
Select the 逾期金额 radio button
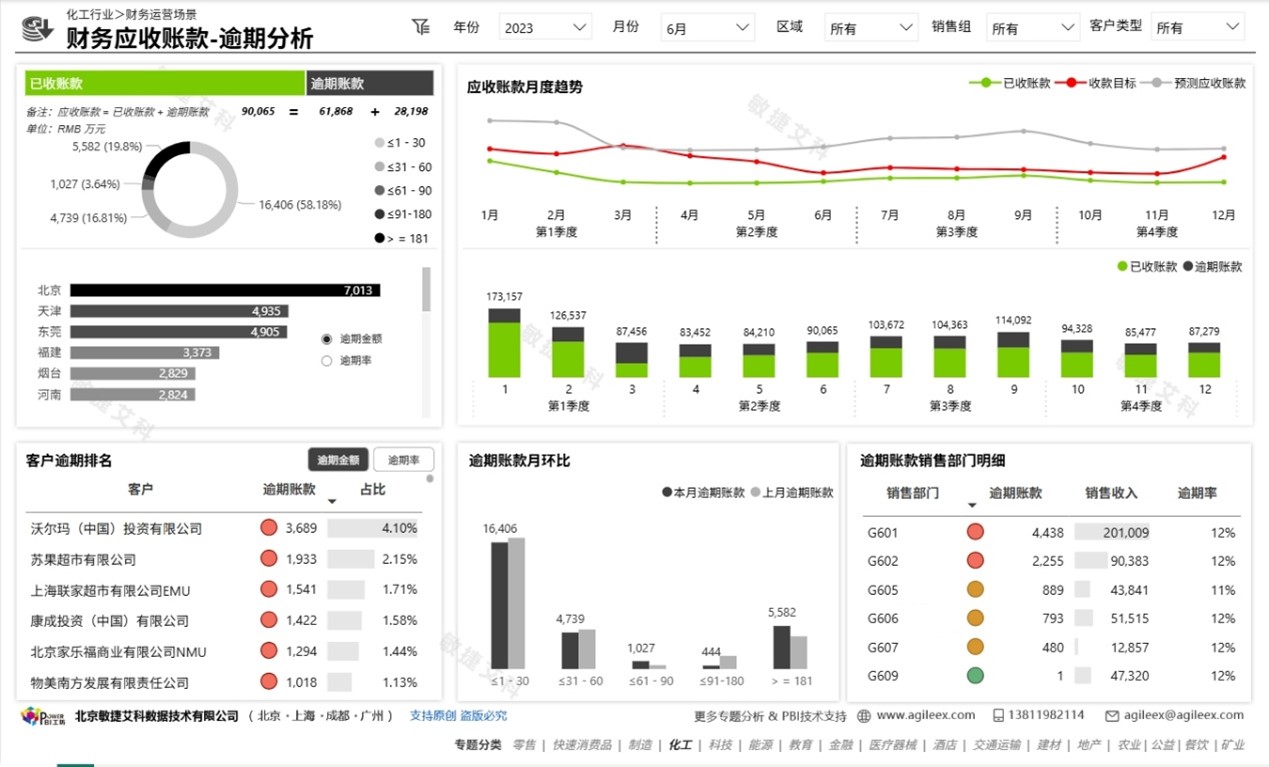point(326,338)
